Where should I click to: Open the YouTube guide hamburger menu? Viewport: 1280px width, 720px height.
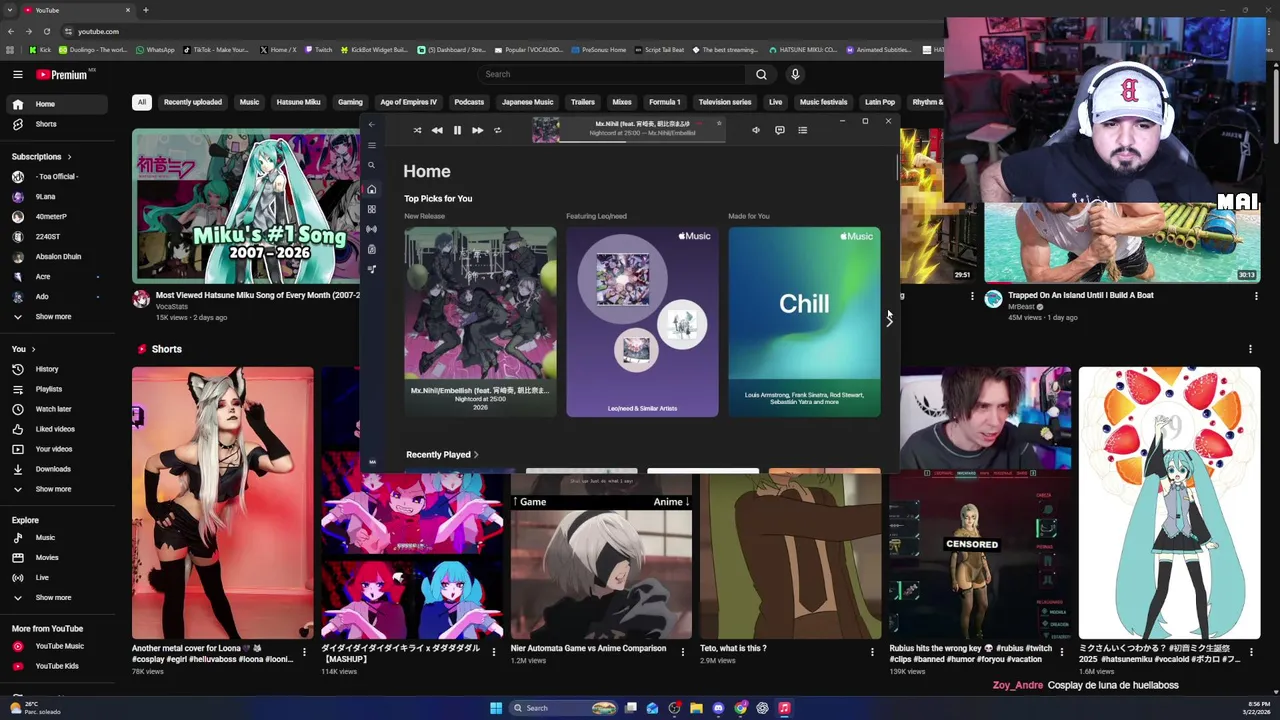(x=18, y=74)
